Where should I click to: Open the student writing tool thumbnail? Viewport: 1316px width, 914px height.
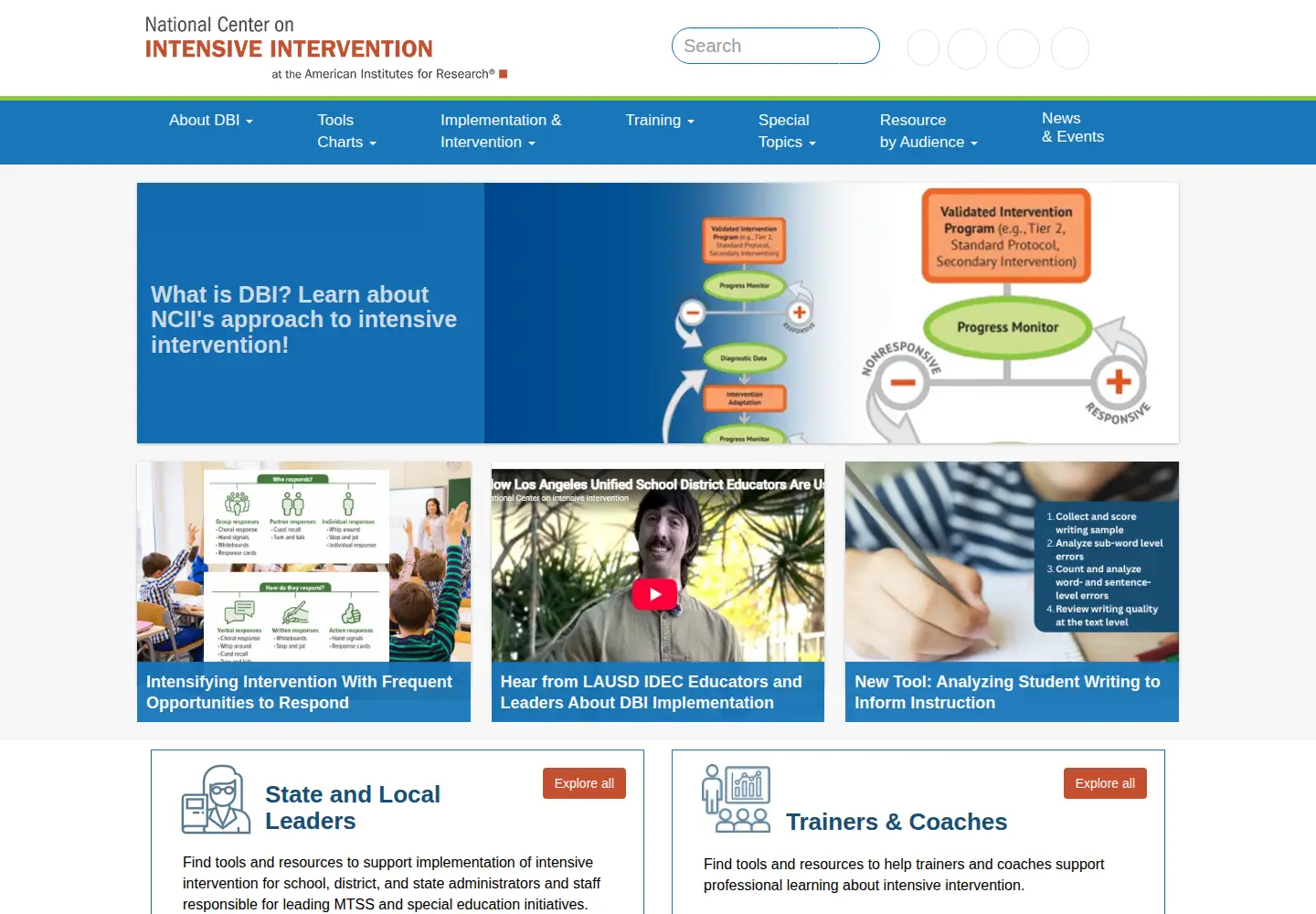1012,561
